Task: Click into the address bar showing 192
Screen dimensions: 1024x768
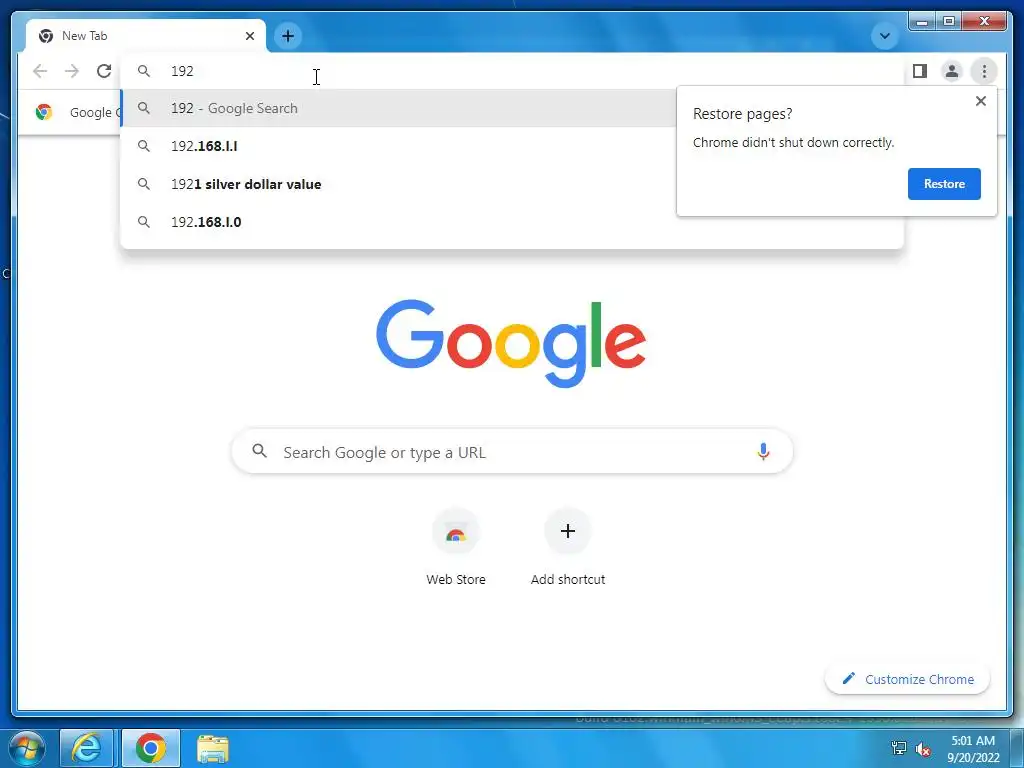Action: 512,71
